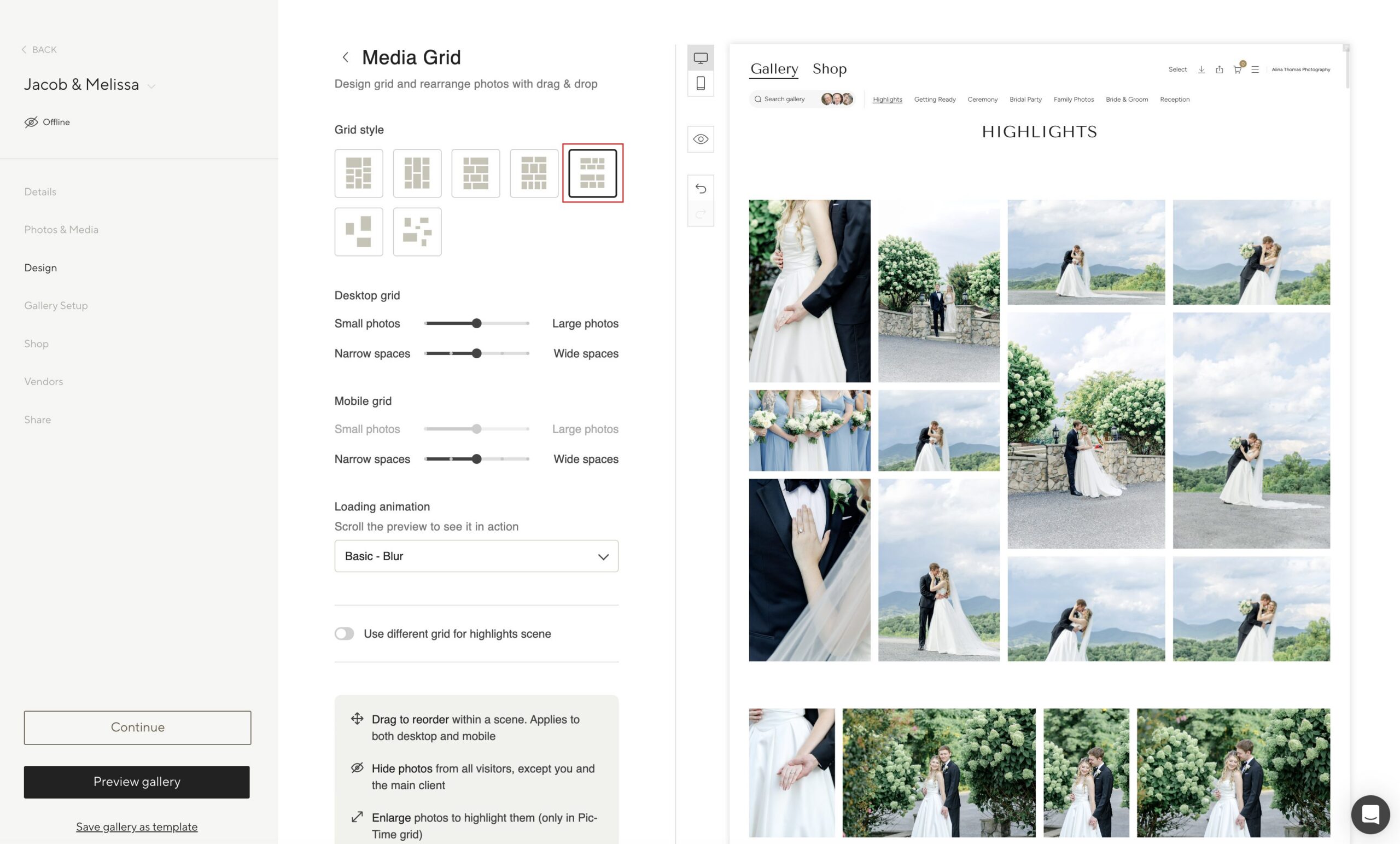Open Photos & Media in sidebar
The width and height of the screenshot is (1400, 844).
coord(61,230)
